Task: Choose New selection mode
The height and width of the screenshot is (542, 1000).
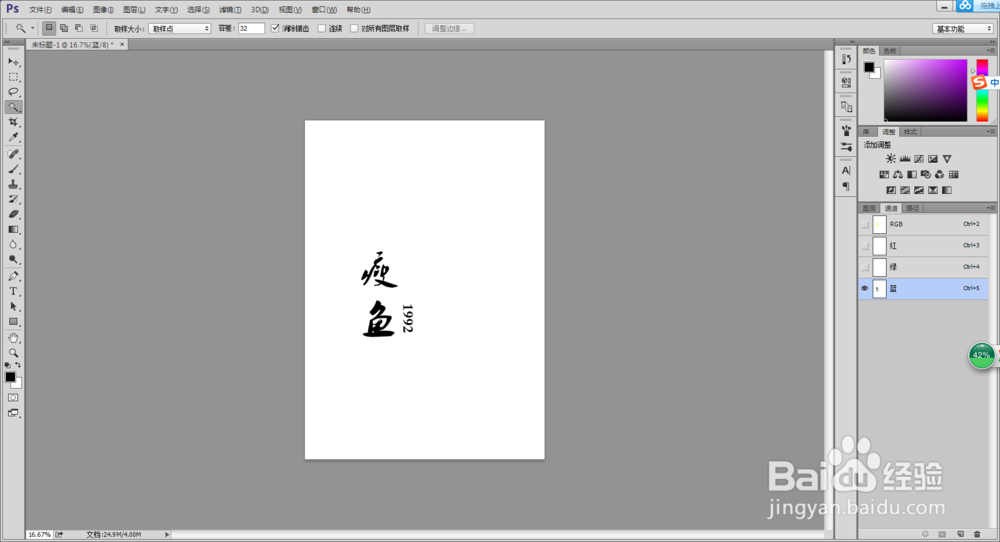Action: pos(49,28)
